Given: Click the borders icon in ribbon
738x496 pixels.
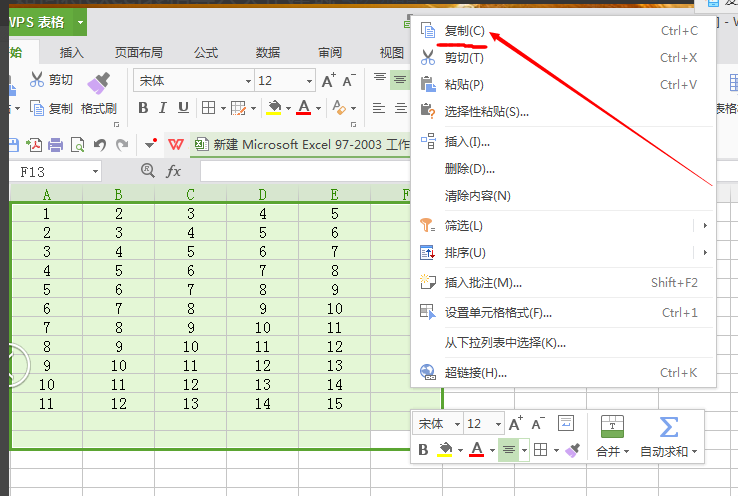Looking at the screenshot, I should pos(209,108).
